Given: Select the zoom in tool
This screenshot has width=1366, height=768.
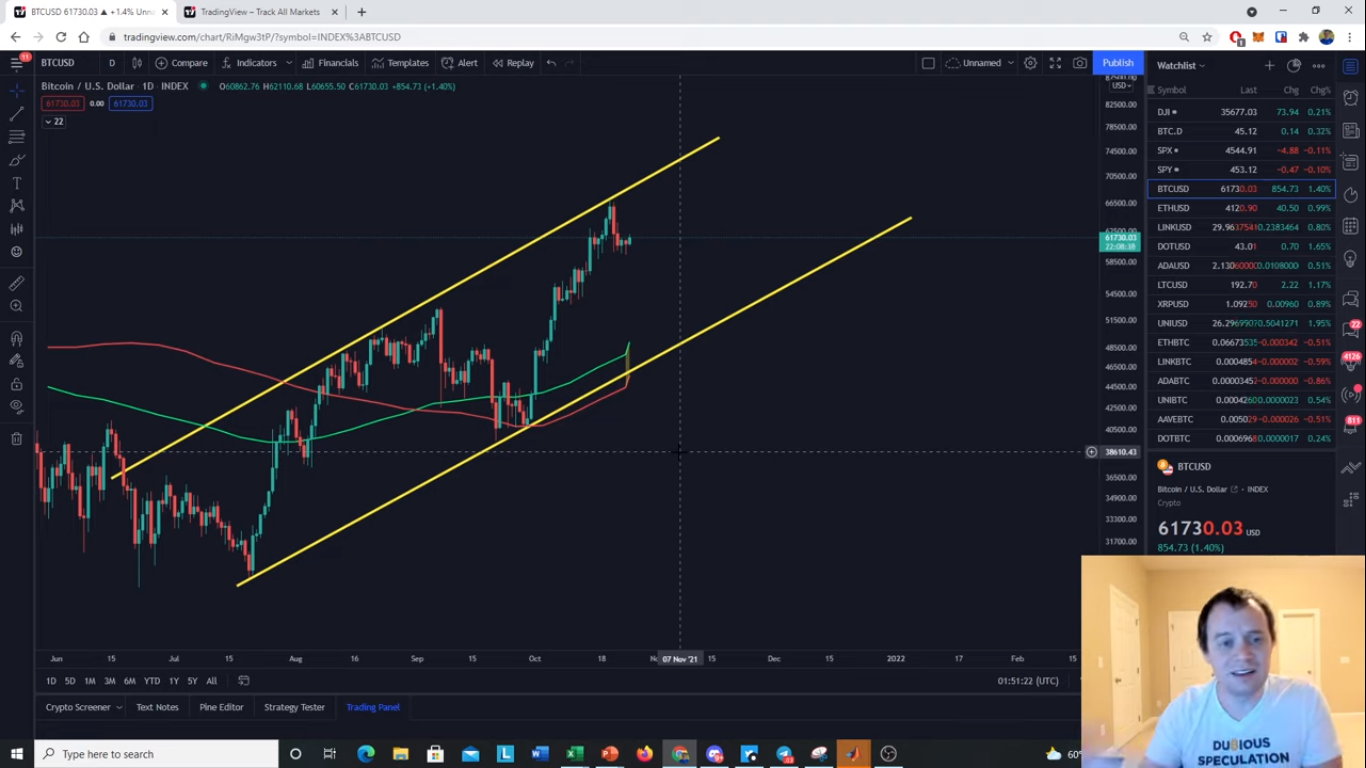Looking at the screenshot, I should pos(16,306).
